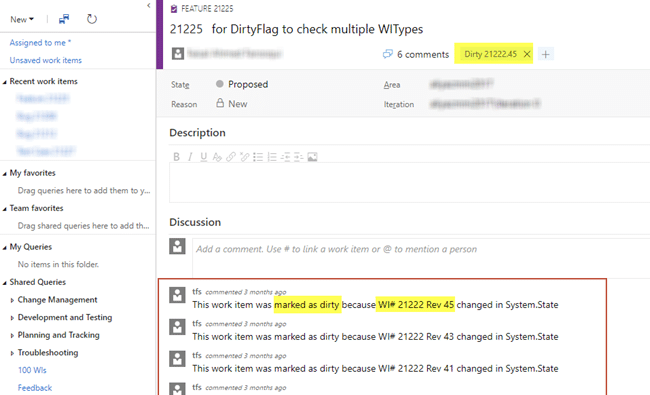Add a new tag with plus button
650x395 pixels.
coord(546,54)
